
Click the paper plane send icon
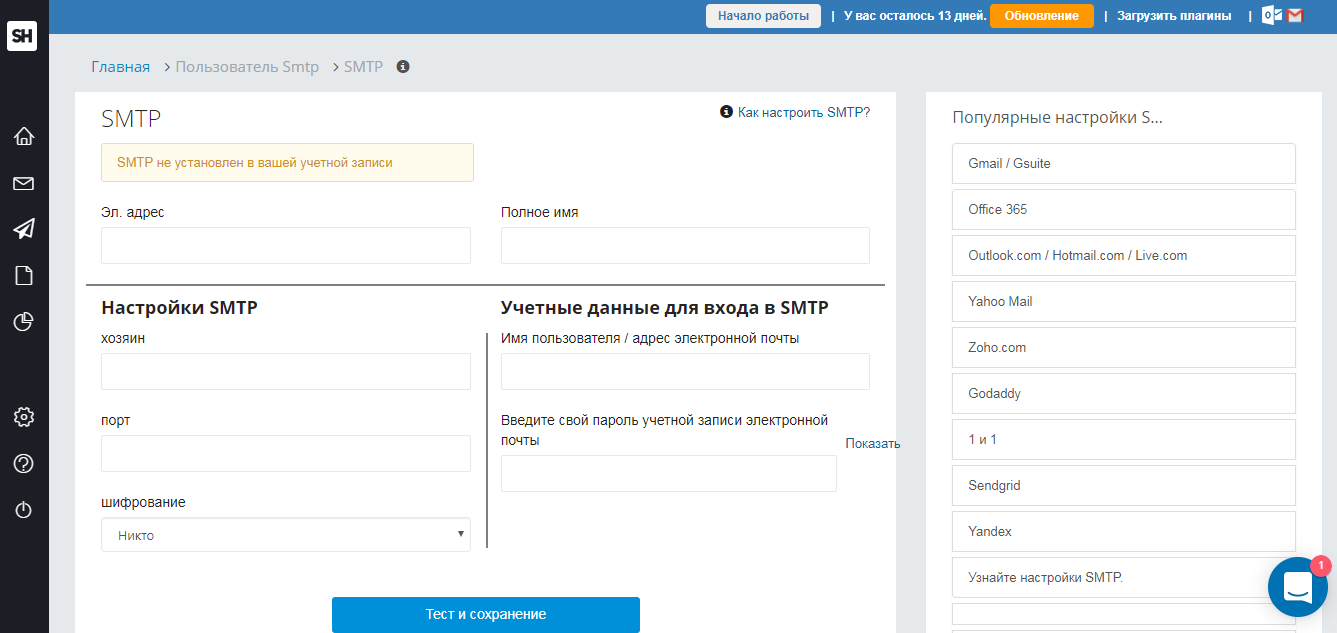(24, 229)
